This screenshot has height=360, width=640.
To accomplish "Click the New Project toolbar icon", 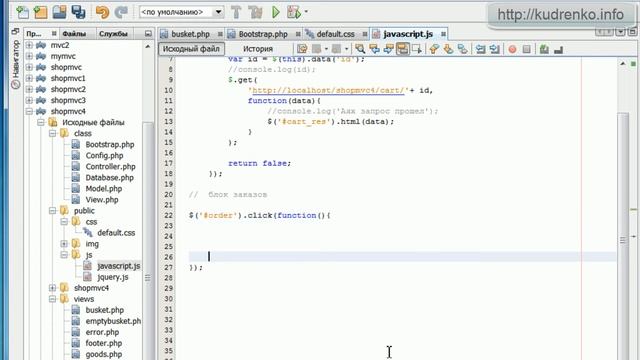I will pyautogui.click(x=40, y=12).
